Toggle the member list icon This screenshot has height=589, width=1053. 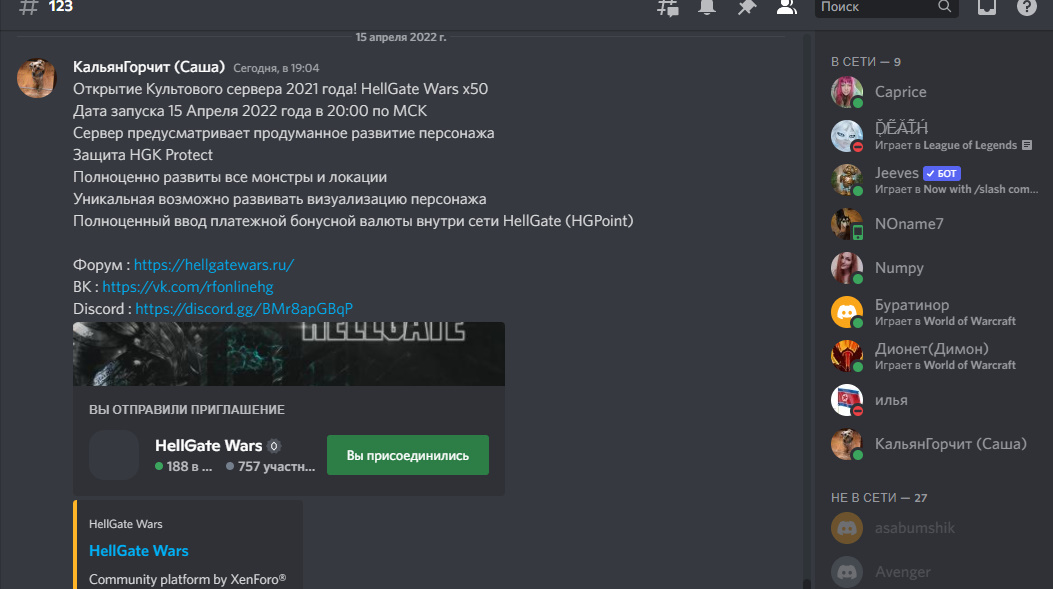tap(786, 6)
